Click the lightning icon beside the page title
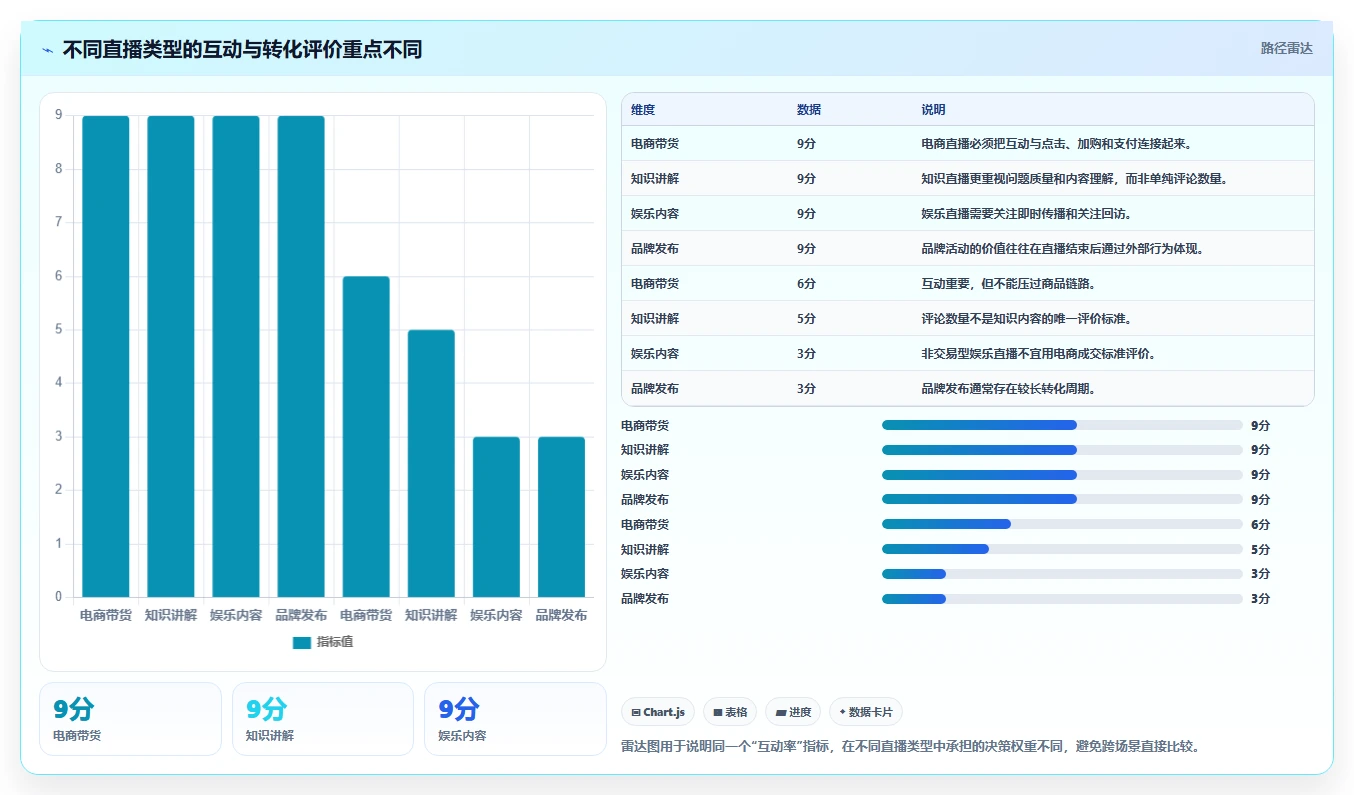 [x=48, y=49]
